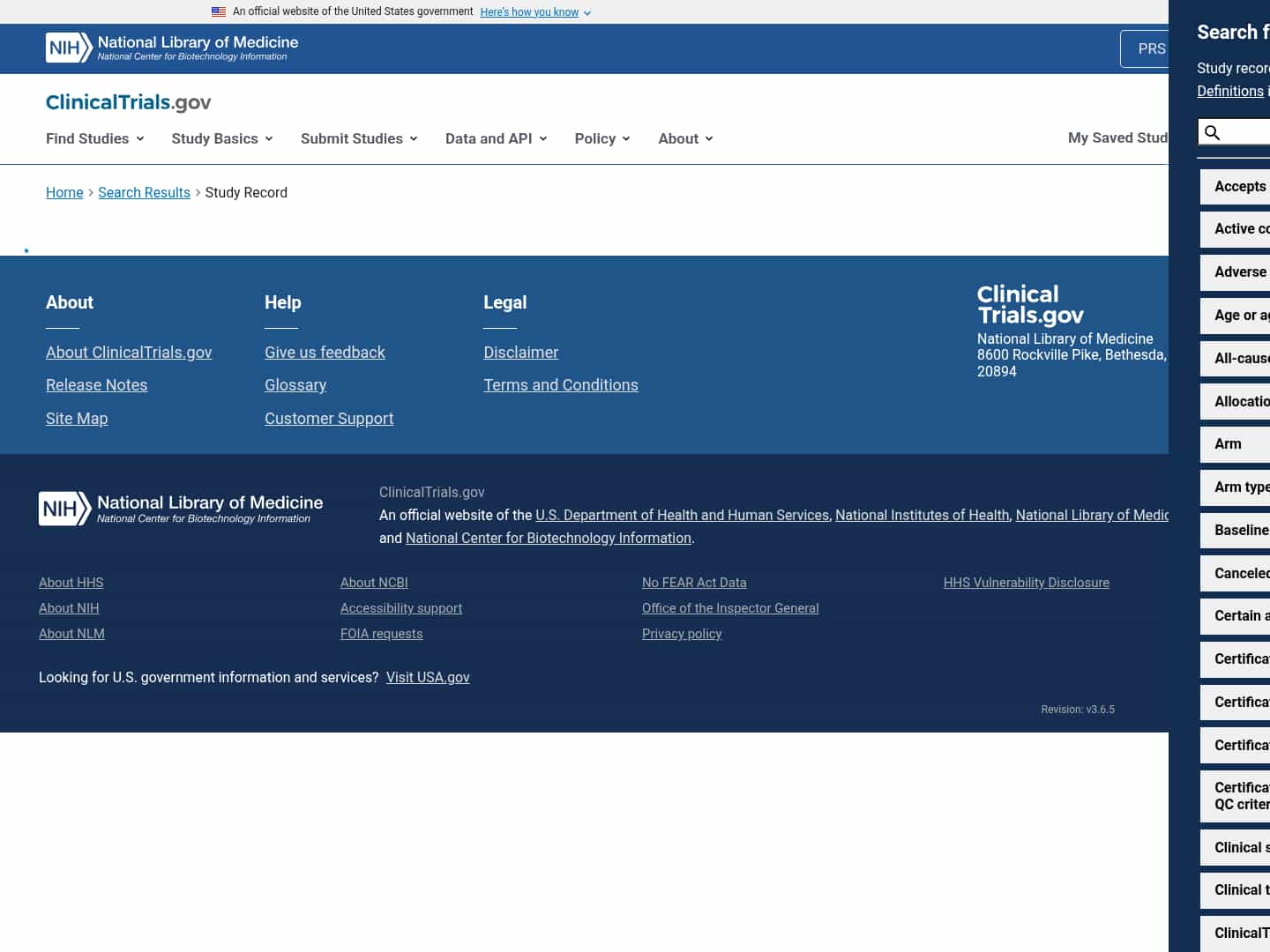This screenshot has width=1270, height=952.
Task: Open the About dropdown menu
Action: [685, 138]
